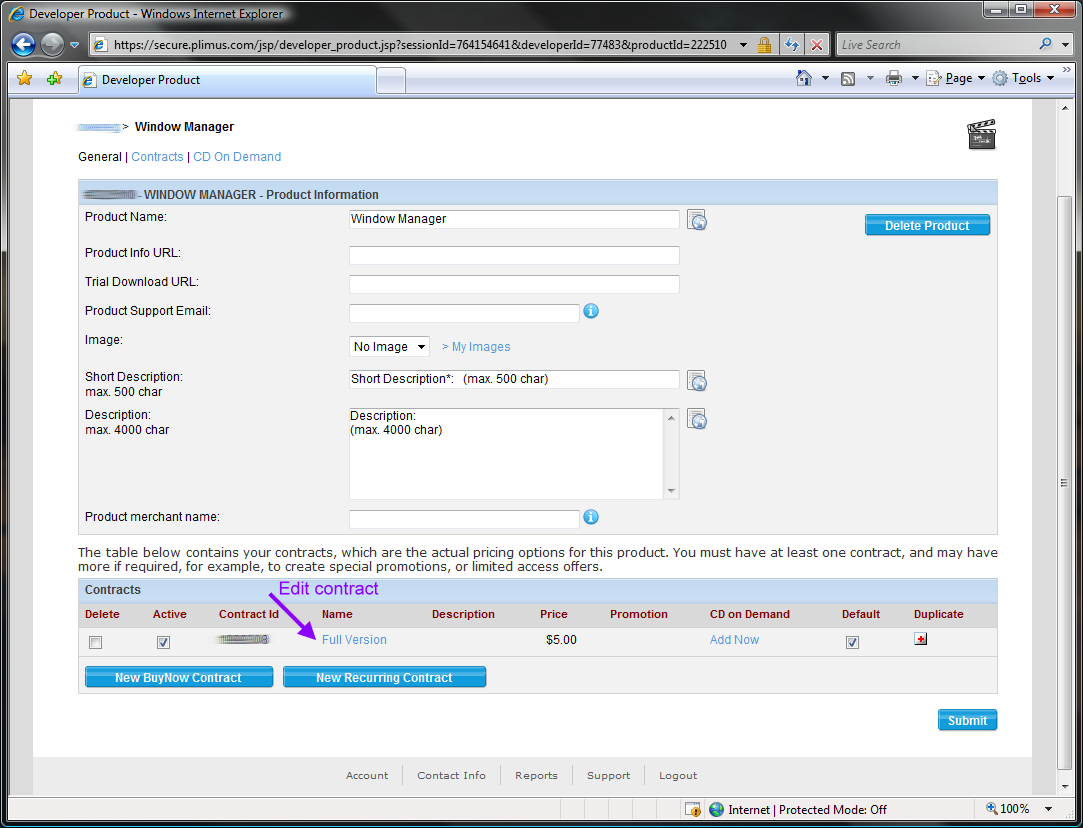1083x828 pixels.
Task: Click the browser Forward arrow button
Action: [x=52, y=45]
